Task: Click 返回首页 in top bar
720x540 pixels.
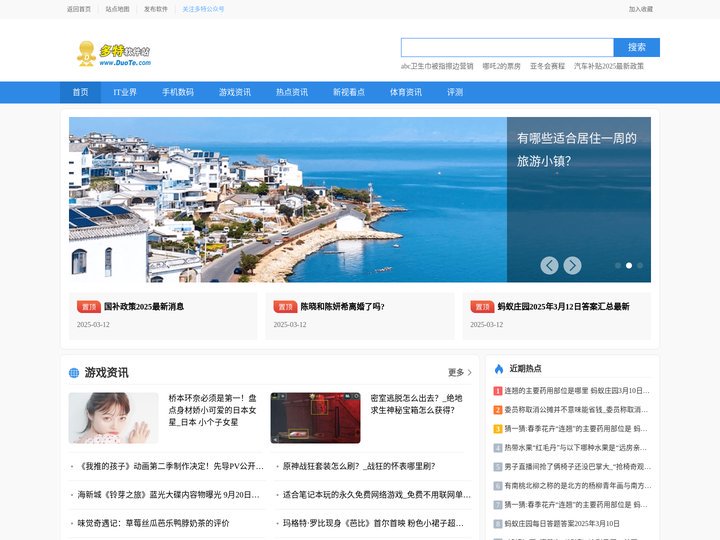Action: click(79, 9)
